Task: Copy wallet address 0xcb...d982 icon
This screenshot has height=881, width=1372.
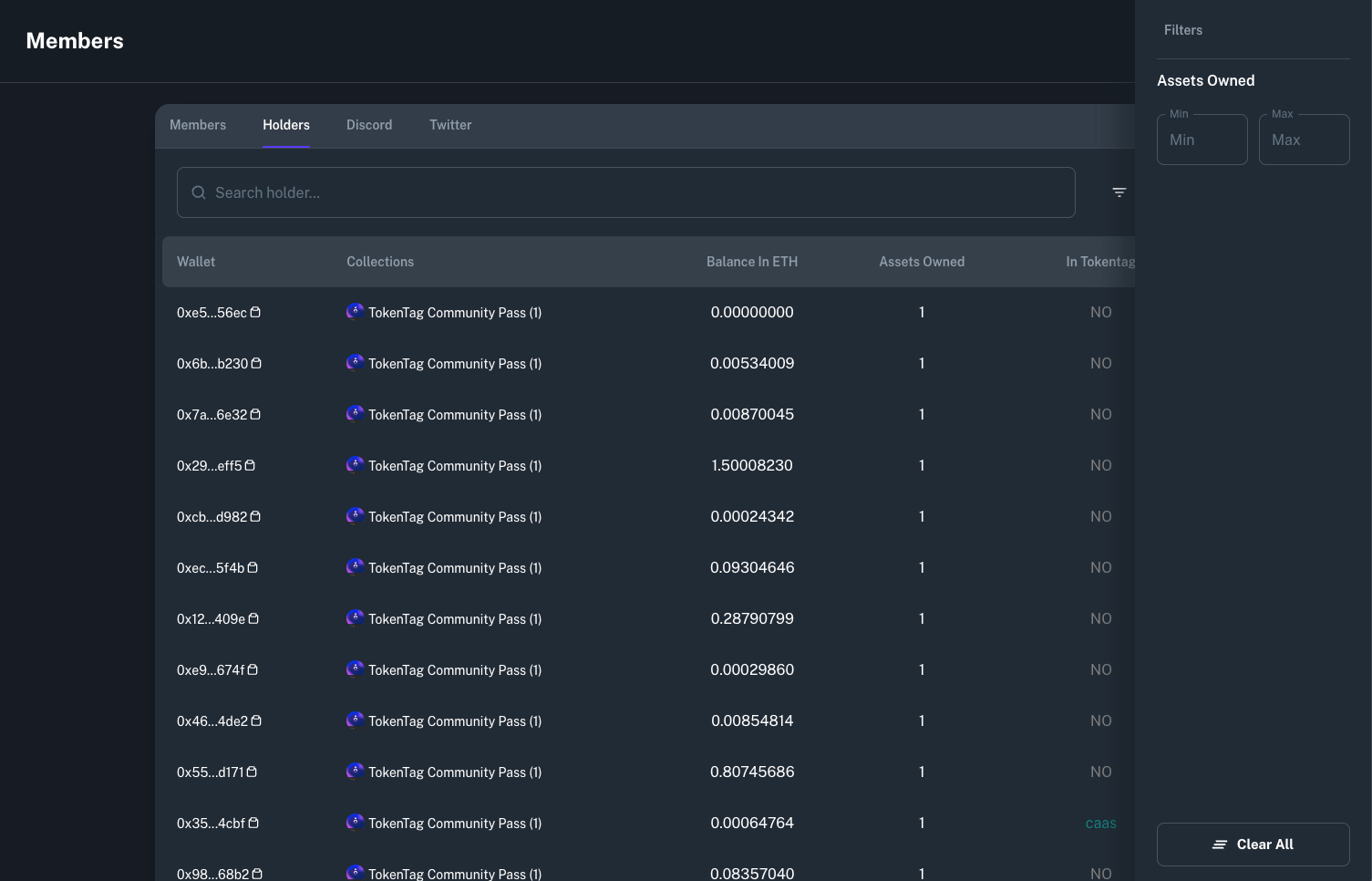Action: [x=255, y=516]
